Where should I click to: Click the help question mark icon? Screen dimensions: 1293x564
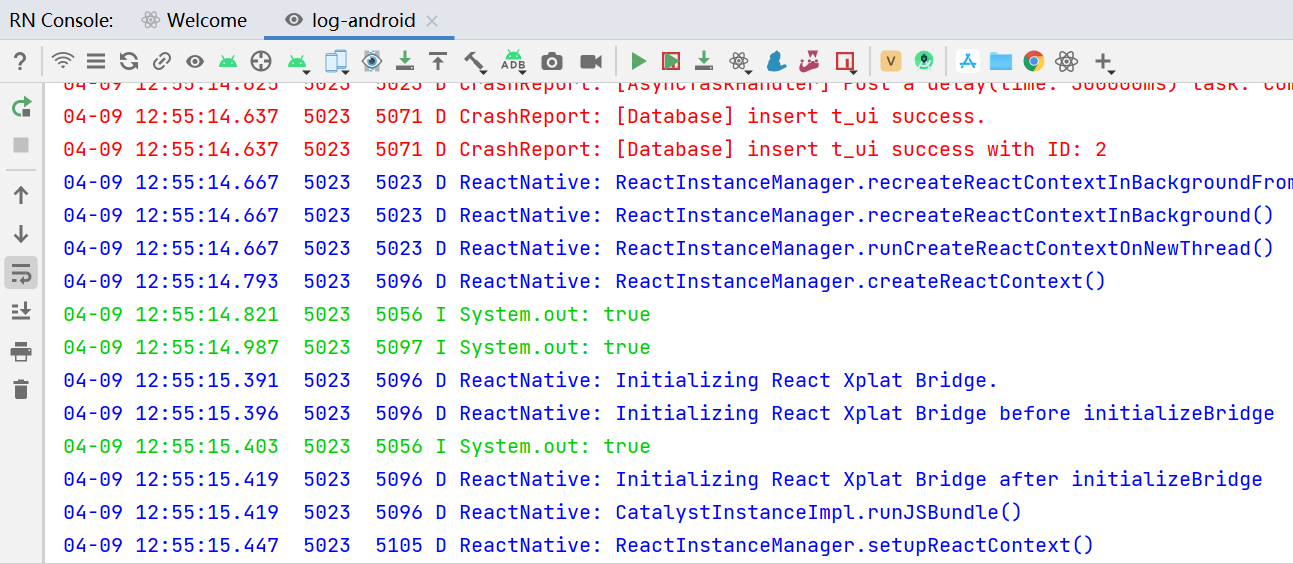[x=19, y=61]
